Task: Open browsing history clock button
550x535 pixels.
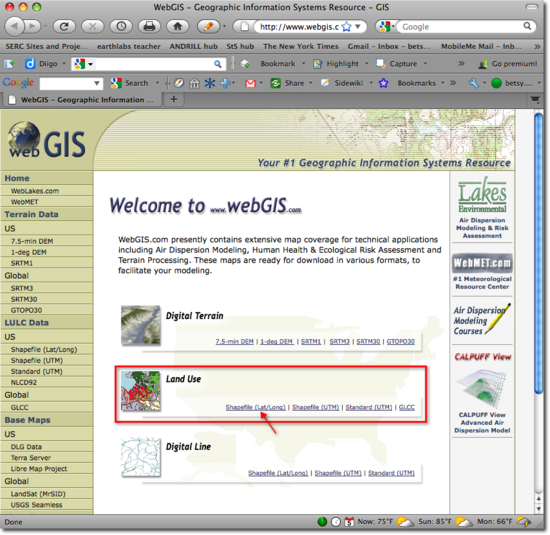Action: [121, 26]
